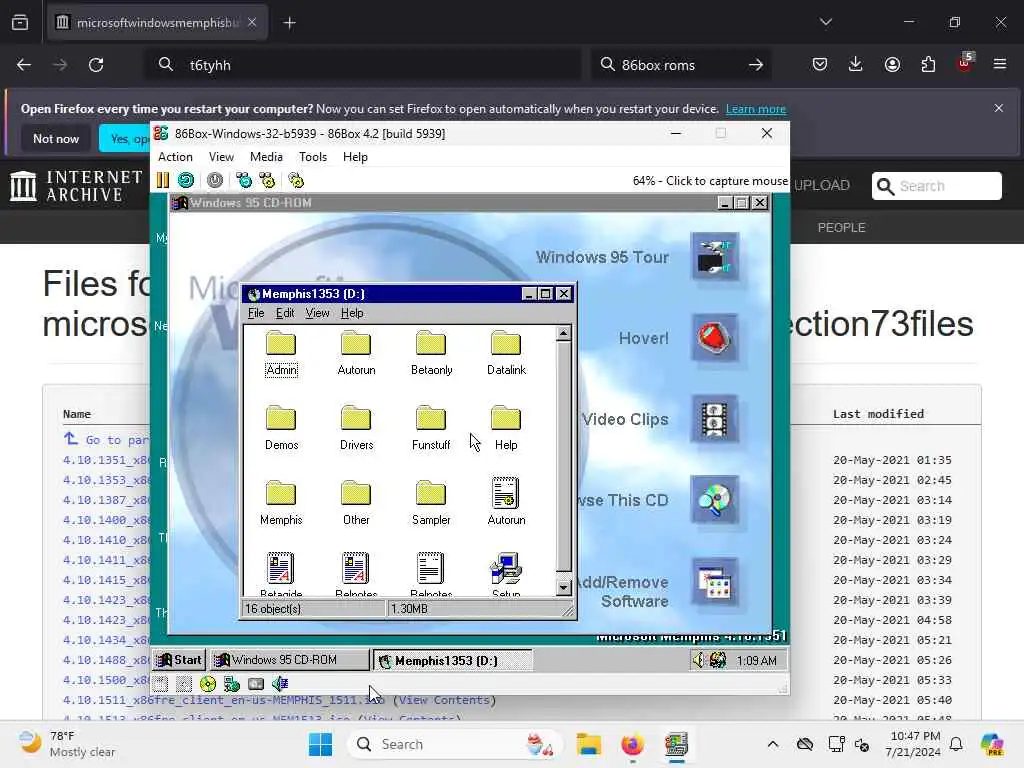Open a new Firefox tab

coord(289,23)
